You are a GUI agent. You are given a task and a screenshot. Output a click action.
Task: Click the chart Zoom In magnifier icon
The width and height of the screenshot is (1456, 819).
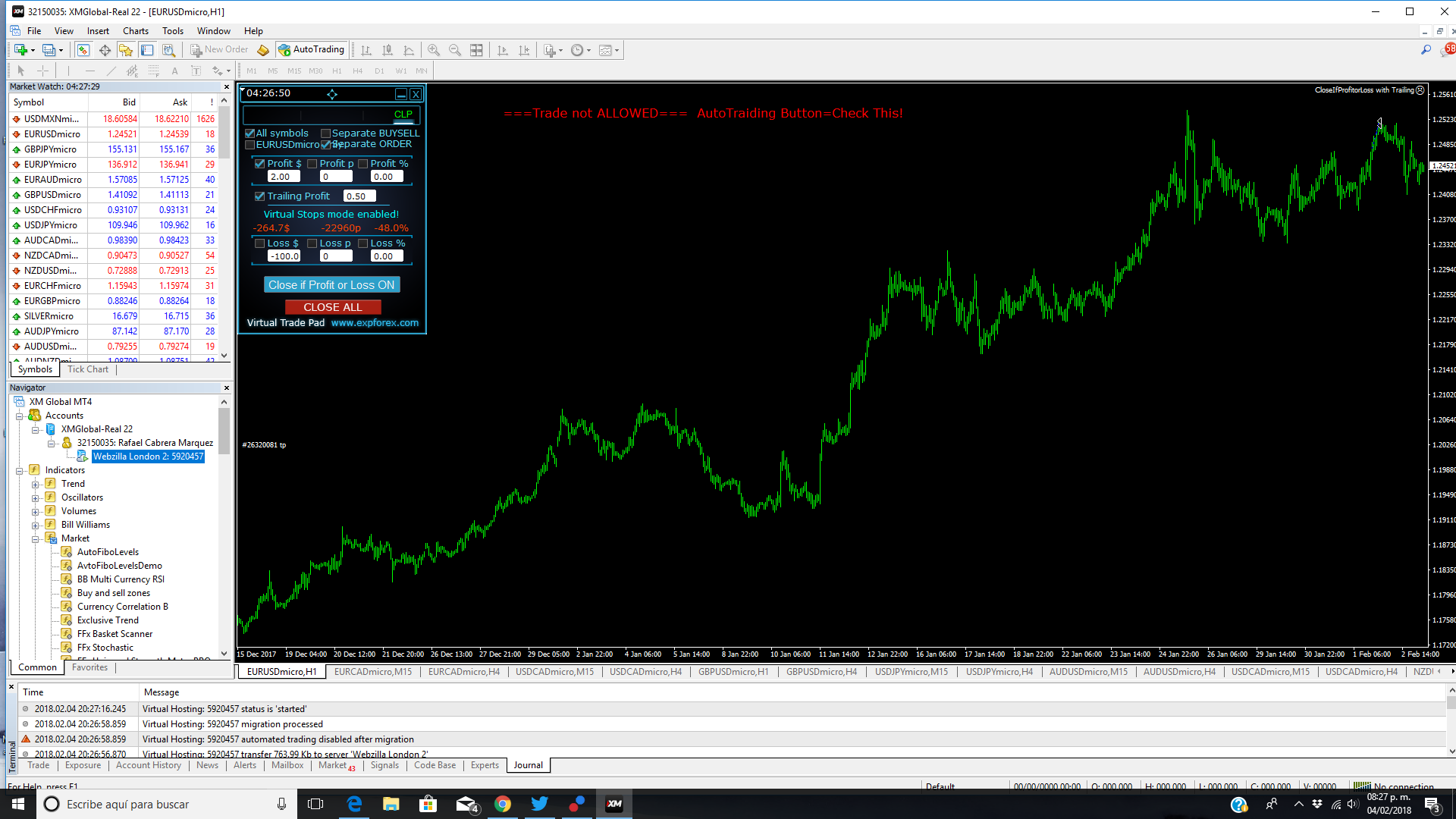(x=434, y=50)
